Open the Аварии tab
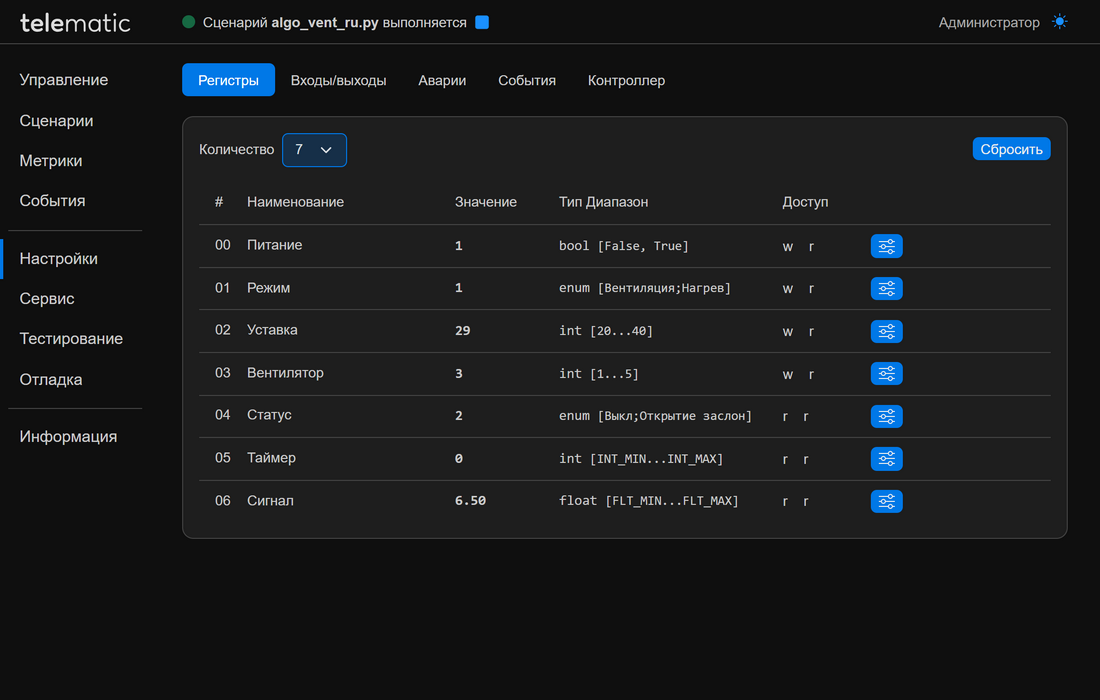 pyautogui.click(x=442, y=80)
